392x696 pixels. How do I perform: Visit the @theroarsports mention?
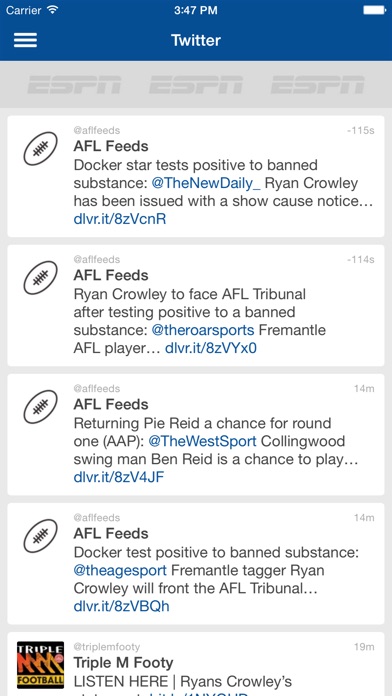(203, 330)
